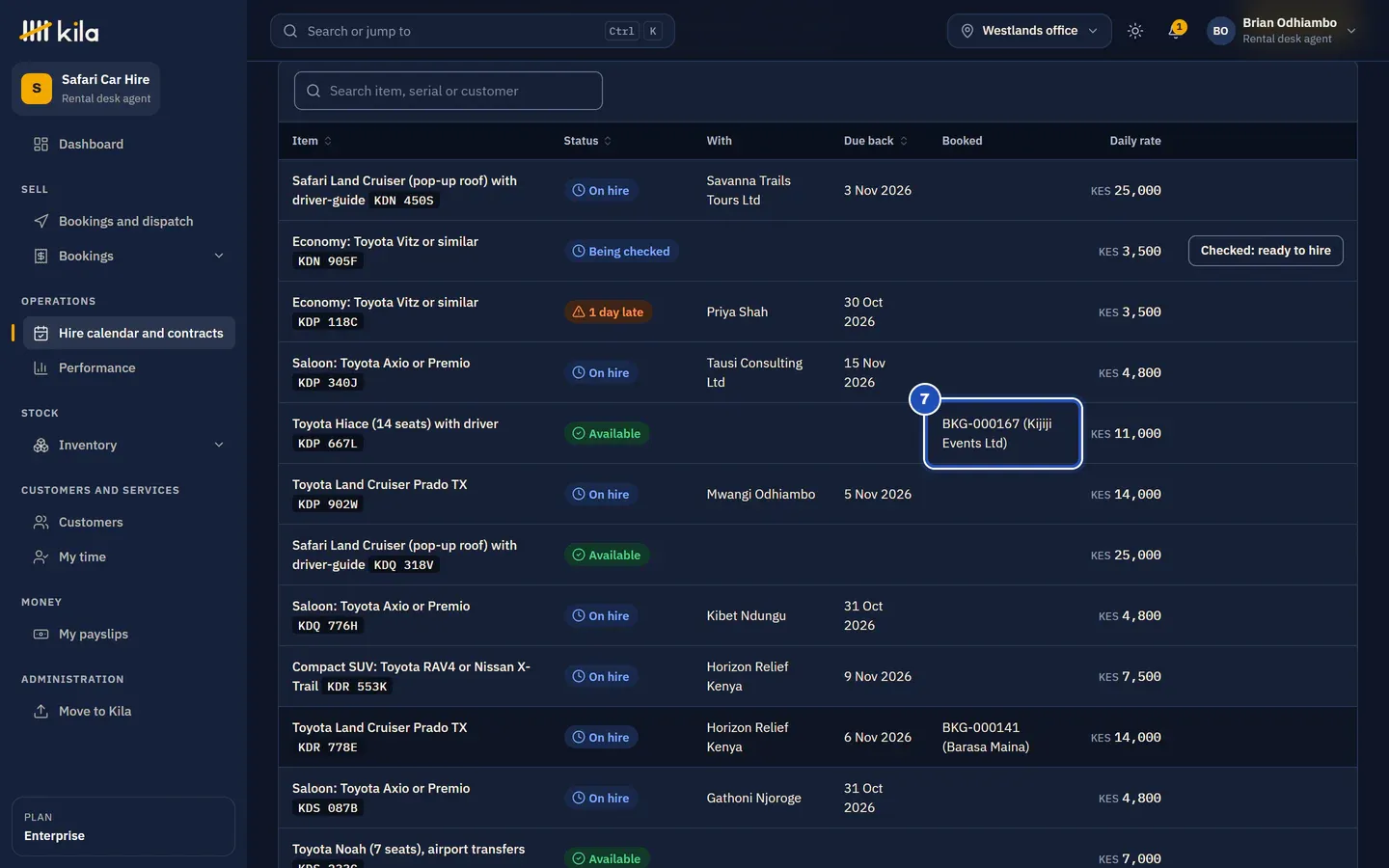Click the Dashboard grid icon
1389x868 pixels.
point(41,144)
